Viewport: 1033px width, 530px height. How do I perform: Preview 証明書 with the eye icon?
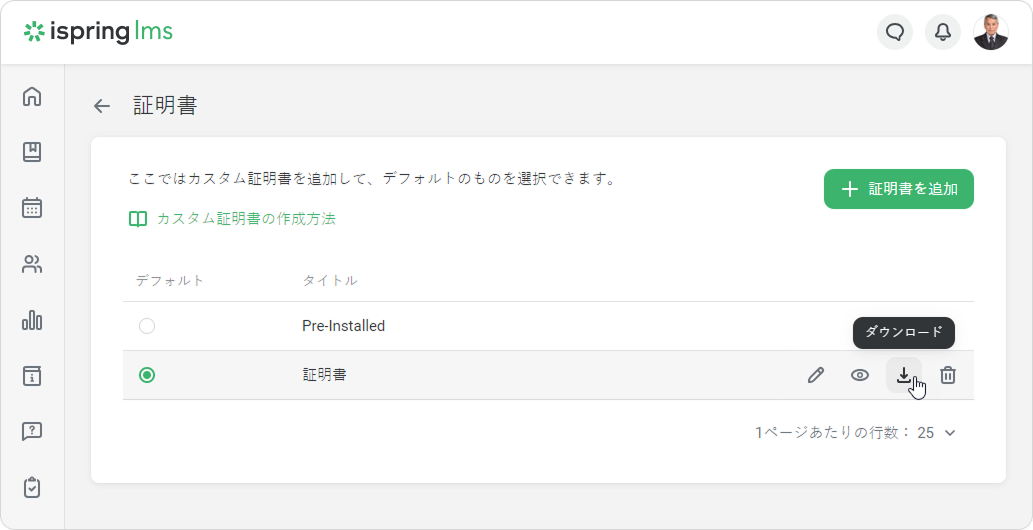coord(860,375)
